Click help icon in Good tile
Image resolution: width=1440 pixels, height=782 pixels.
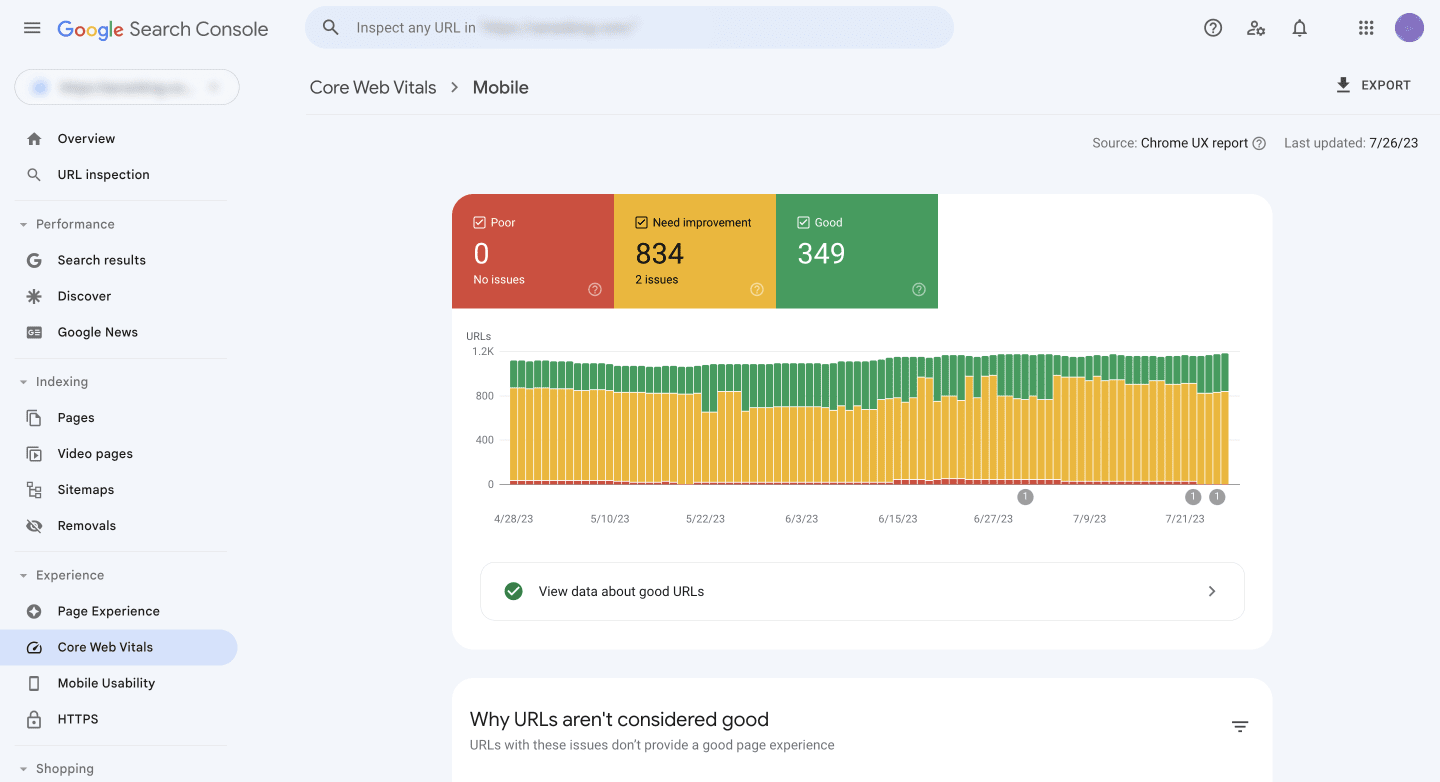(x=918, y=290)
